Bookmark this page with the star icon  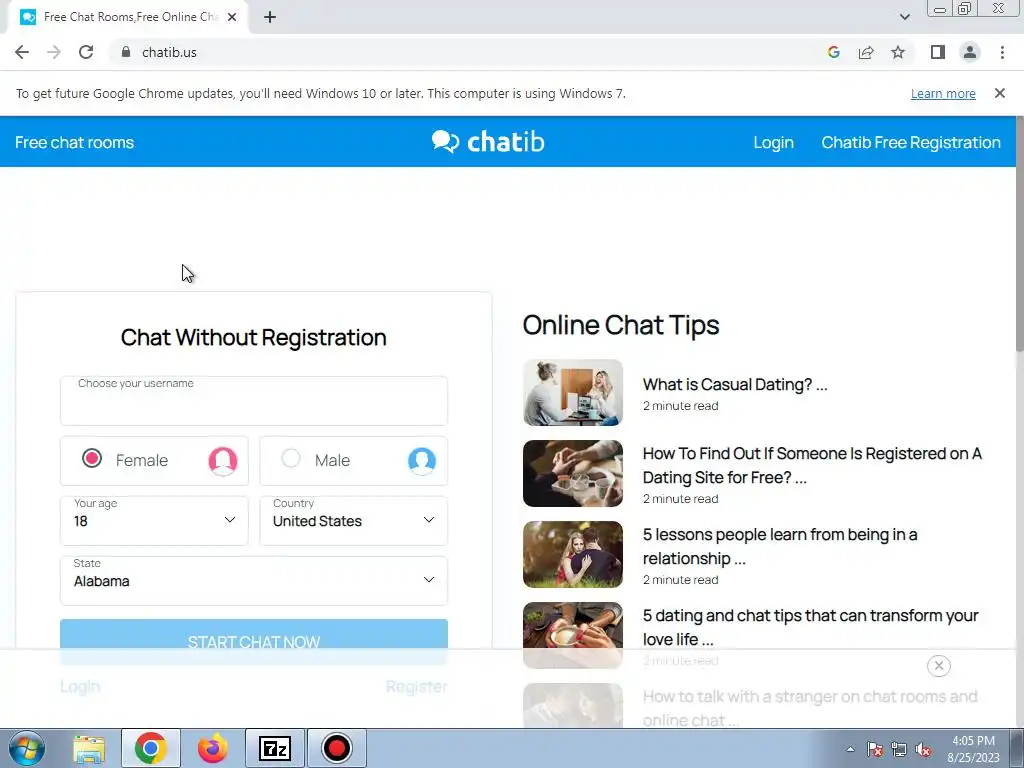click(x=898, y=52)
